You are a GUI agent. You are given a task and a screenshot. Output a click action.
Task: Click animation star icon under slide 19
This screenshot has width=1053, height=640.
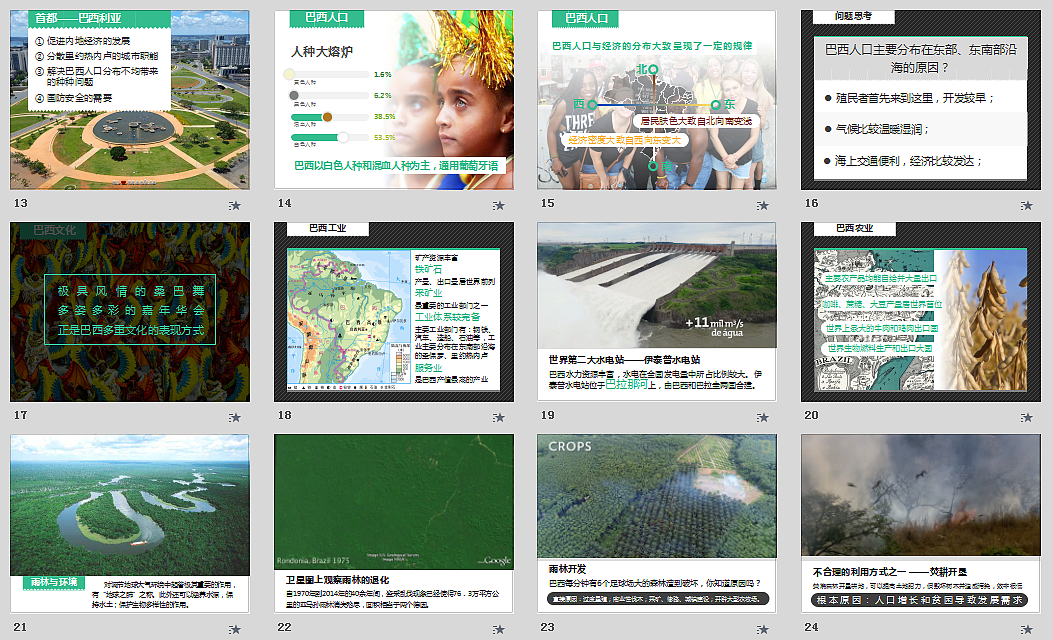click(x=762, y=418)
